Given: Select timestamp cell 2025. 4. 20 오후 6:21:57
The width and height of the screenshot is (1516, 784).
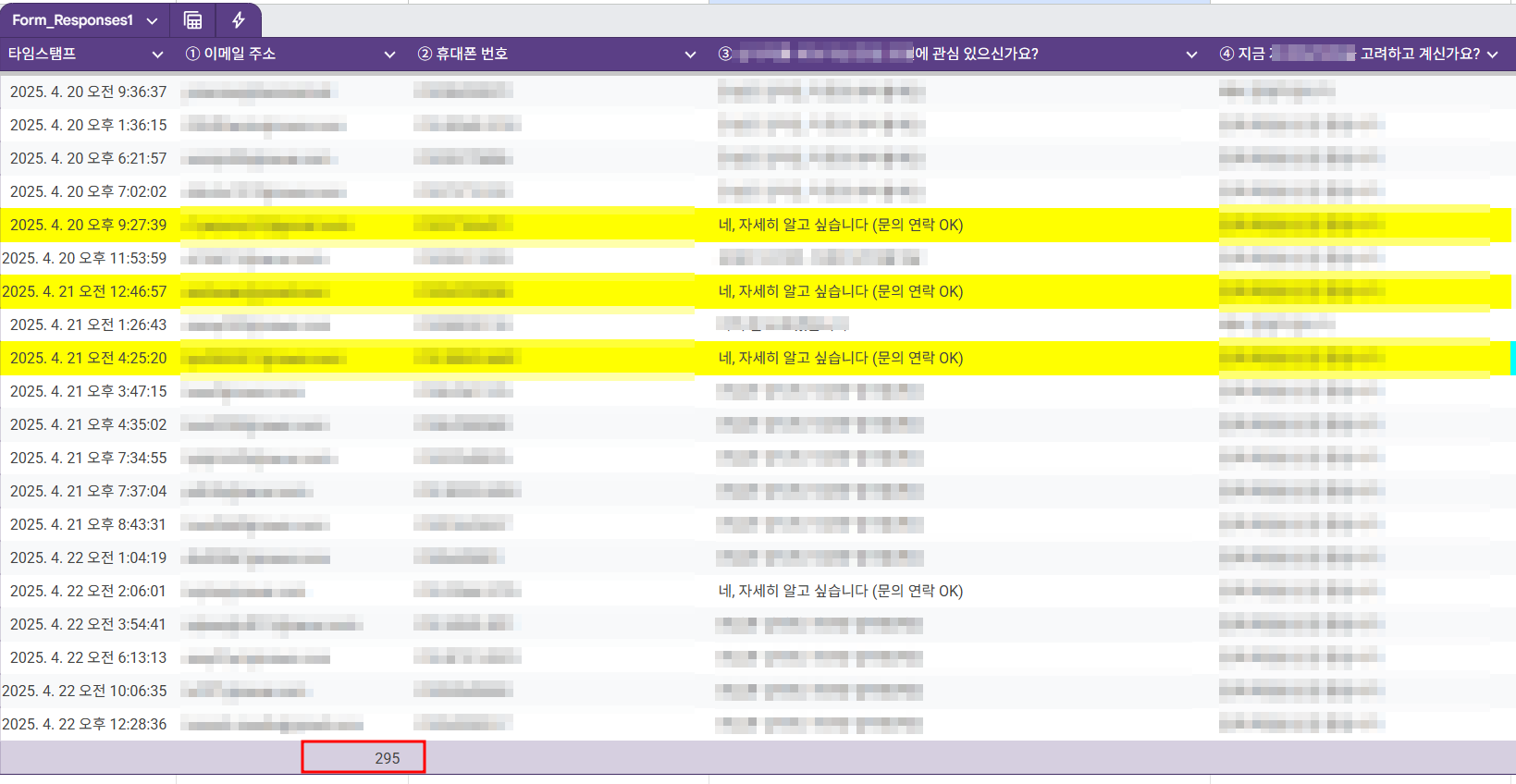Looking at the screenshot, I should tap(89, 158).
